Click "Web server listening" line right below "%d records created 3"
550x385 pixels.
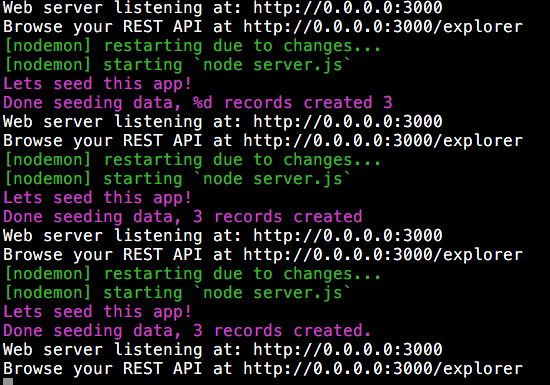(223, 122)
